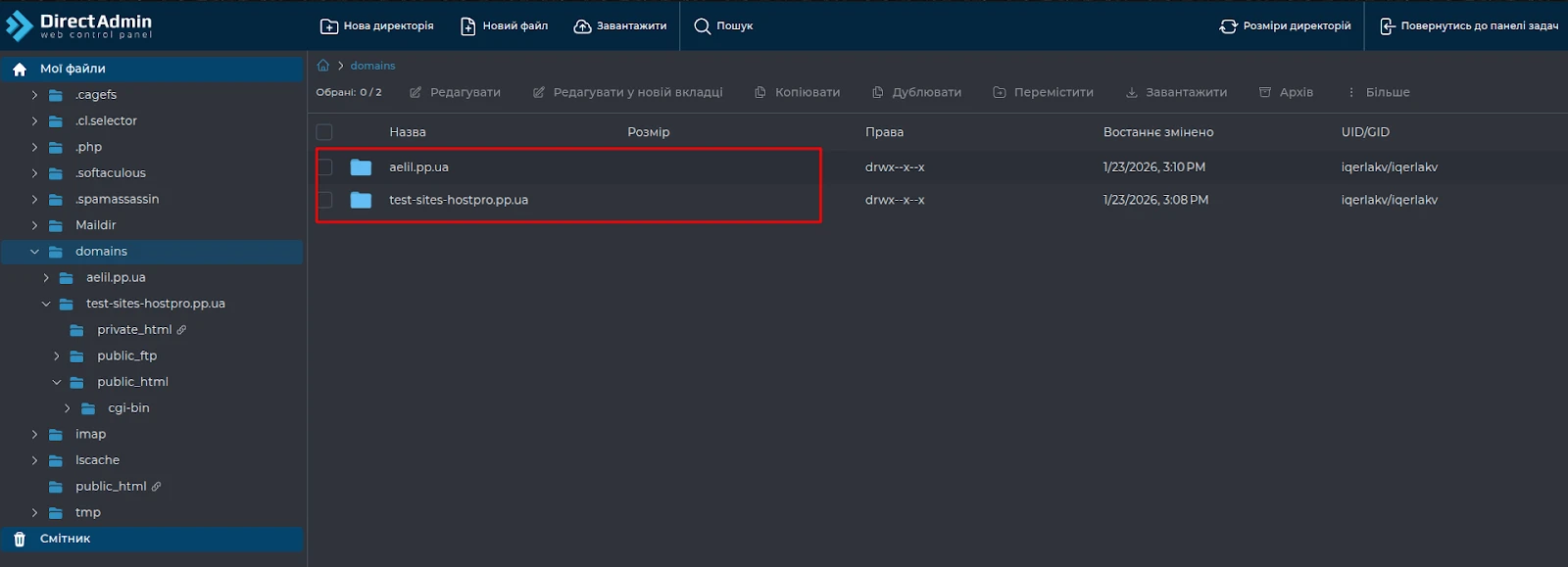Screen dimensions: 1568x567
Task: Open Нова директорія from the top bar
Action: [377, 26]
